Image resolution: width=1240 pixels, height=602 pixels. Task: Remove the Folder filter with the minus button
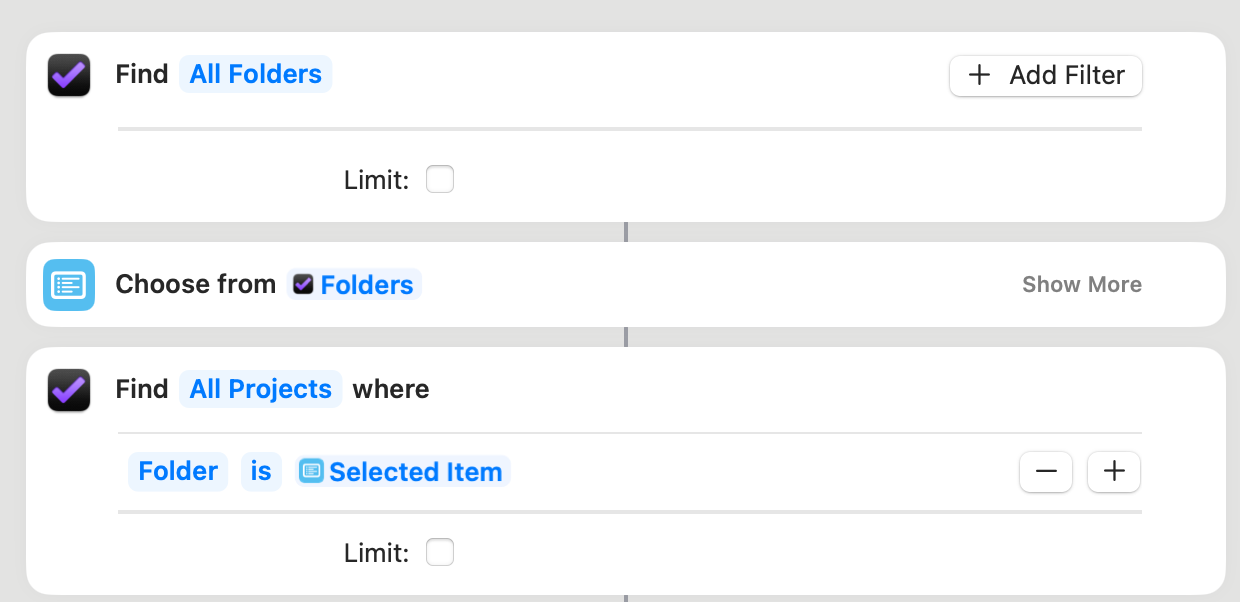[x=1046, y=472]
